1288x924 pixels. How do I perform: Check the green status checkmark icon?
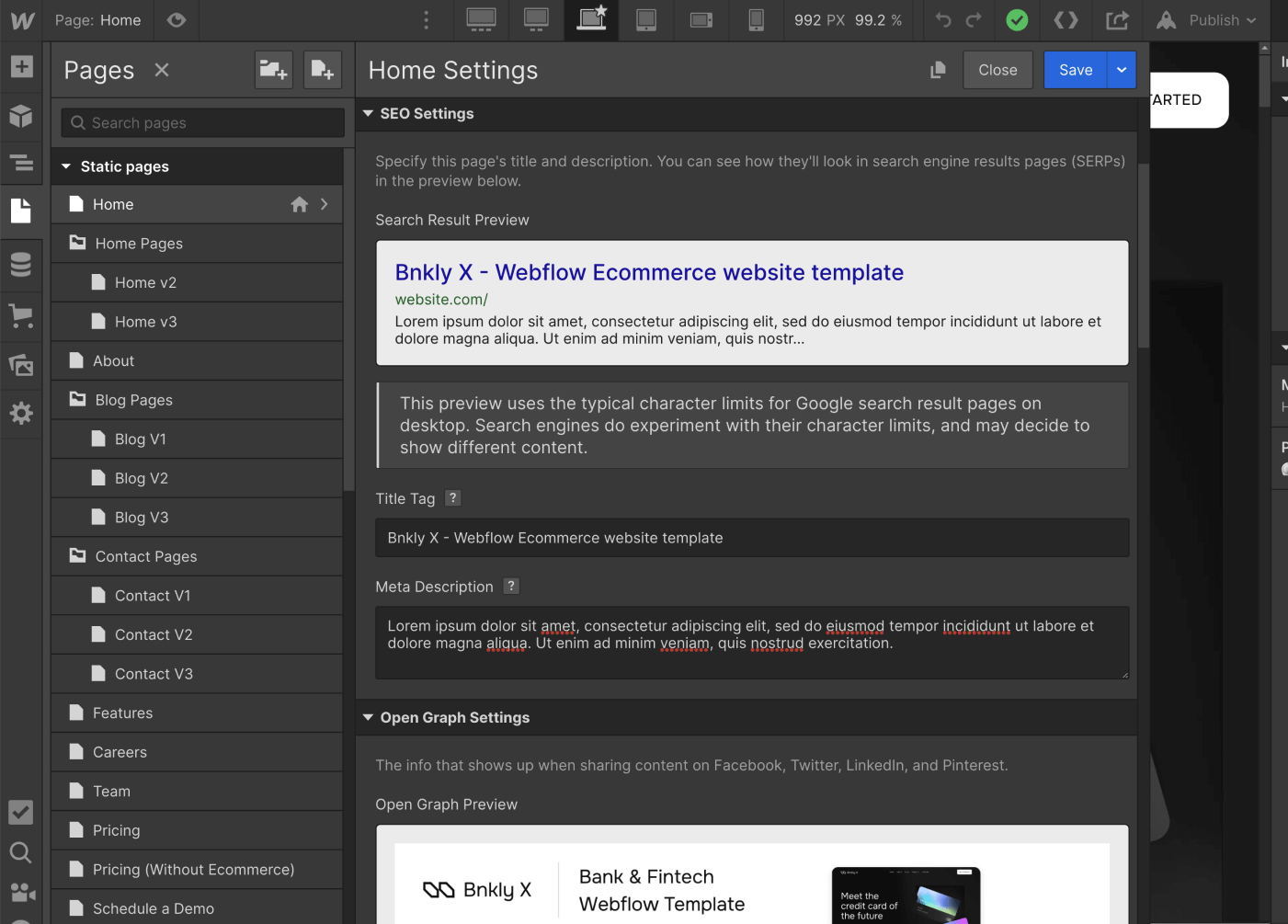(1017, 20)
